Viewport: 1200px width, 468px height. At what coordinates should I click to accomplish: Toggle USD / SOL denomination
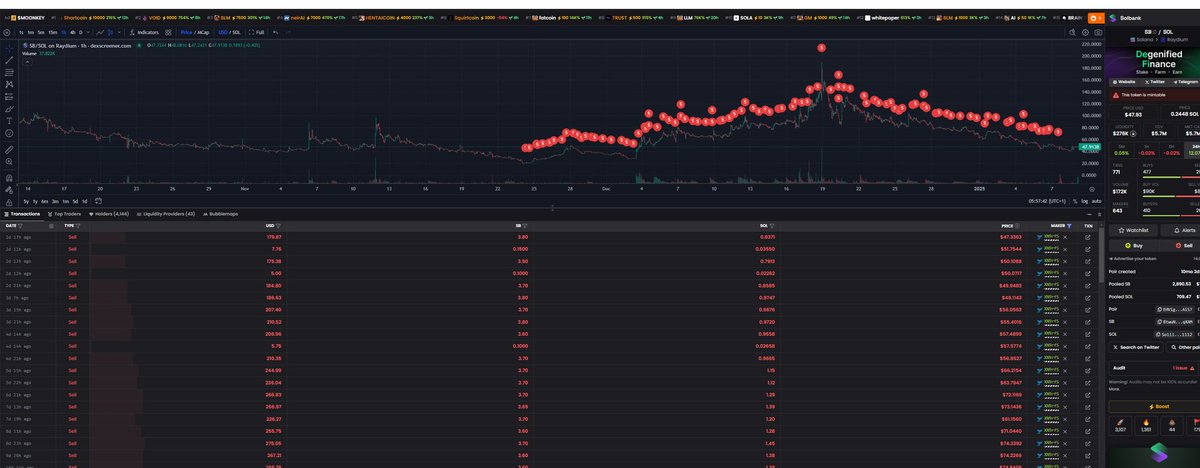click(231, 32)
